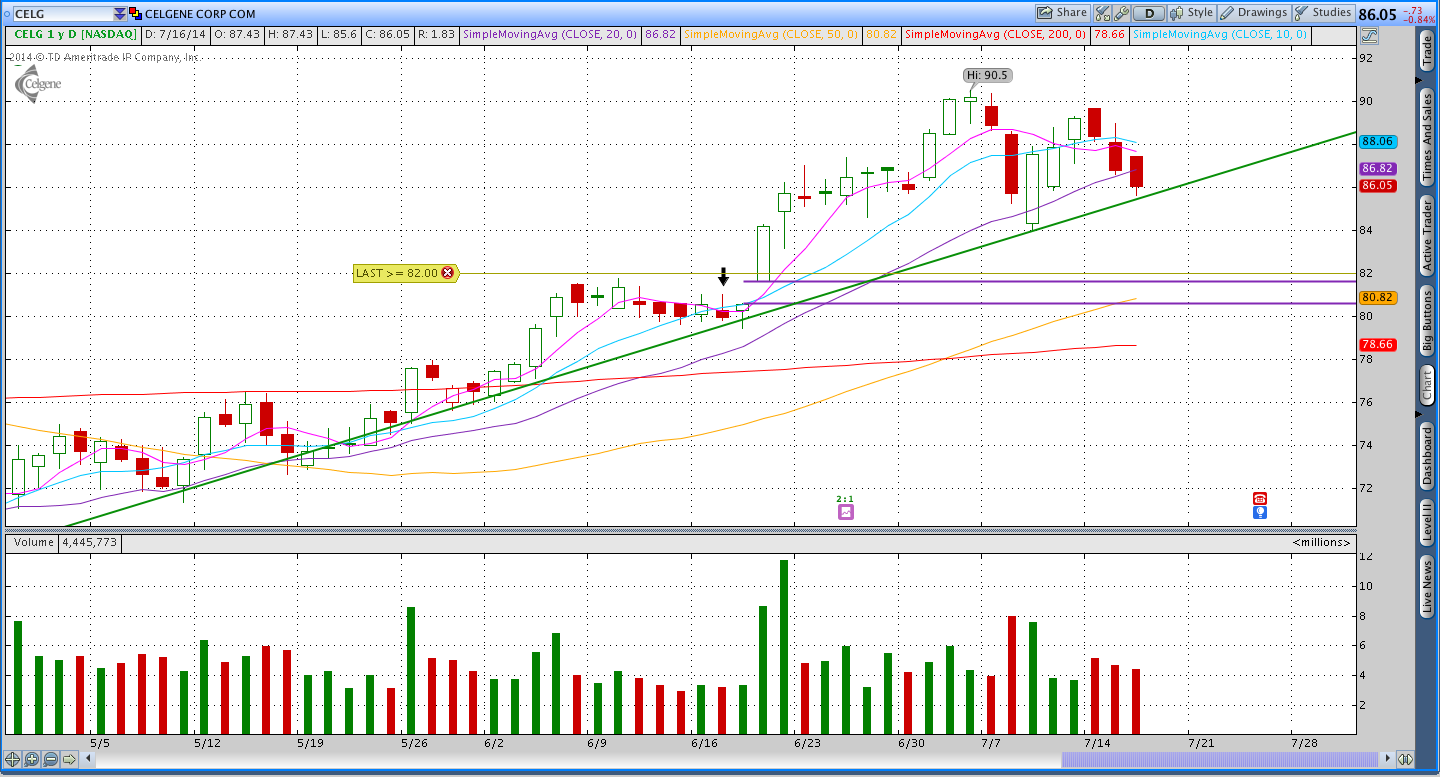Click the SimpleMovingAvg (CLOSE, 50, 0) label
Screen dimensions: 1440x777
[x=770, y=34]
